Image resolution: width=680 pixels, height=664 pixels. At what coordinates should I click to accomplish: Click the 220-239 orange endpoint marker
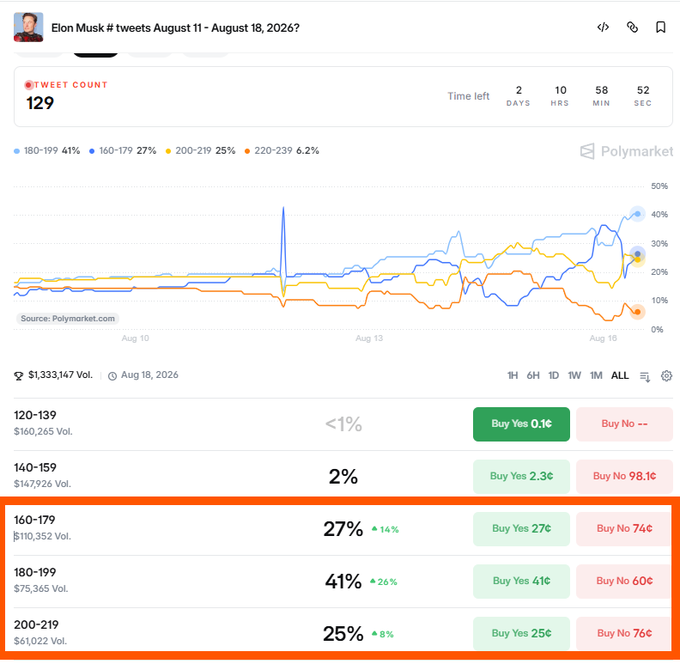point(637,312)
